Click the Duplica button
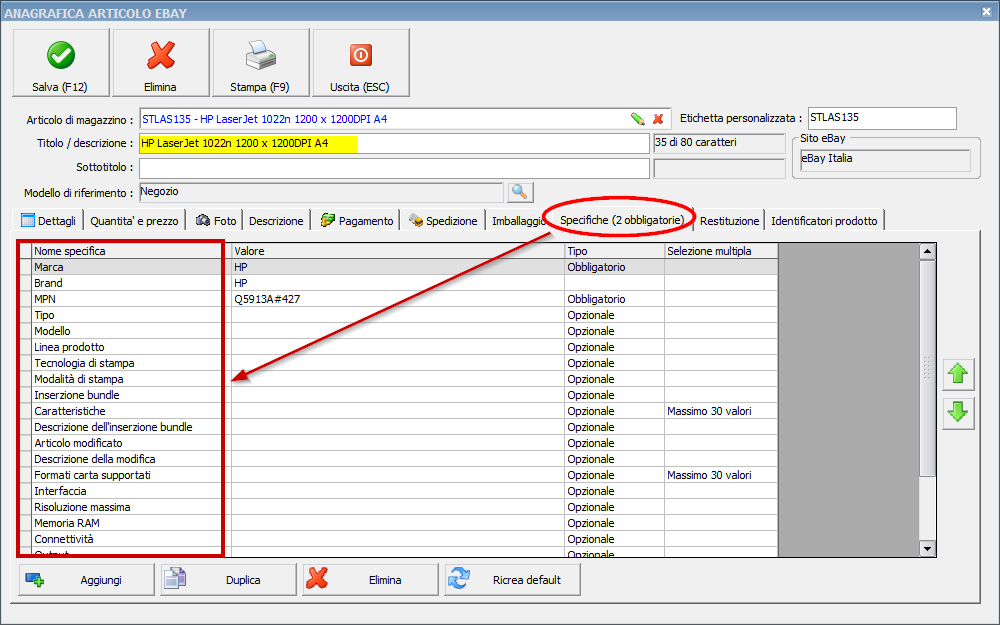This screenshot has height=625, width=1000. click(228, 580)
